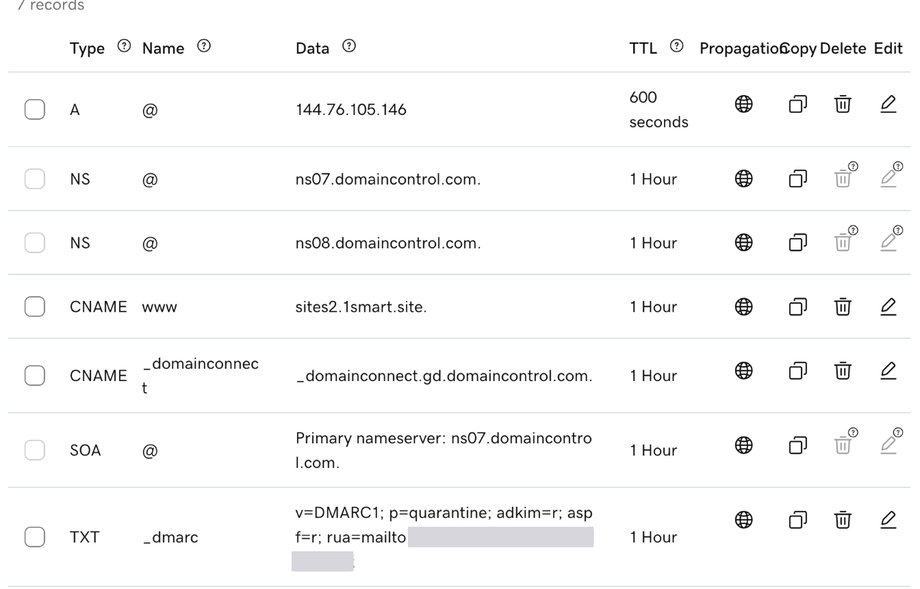Edit the www CNAME record
Viewport: 920px width, 589px height.
coord(888,307)
